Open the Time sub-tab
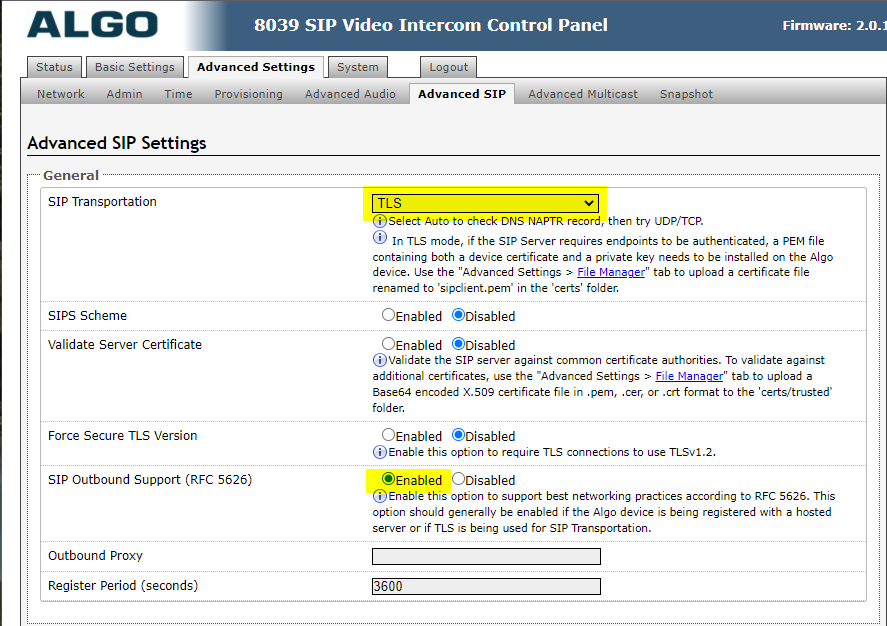 [178, 94]
